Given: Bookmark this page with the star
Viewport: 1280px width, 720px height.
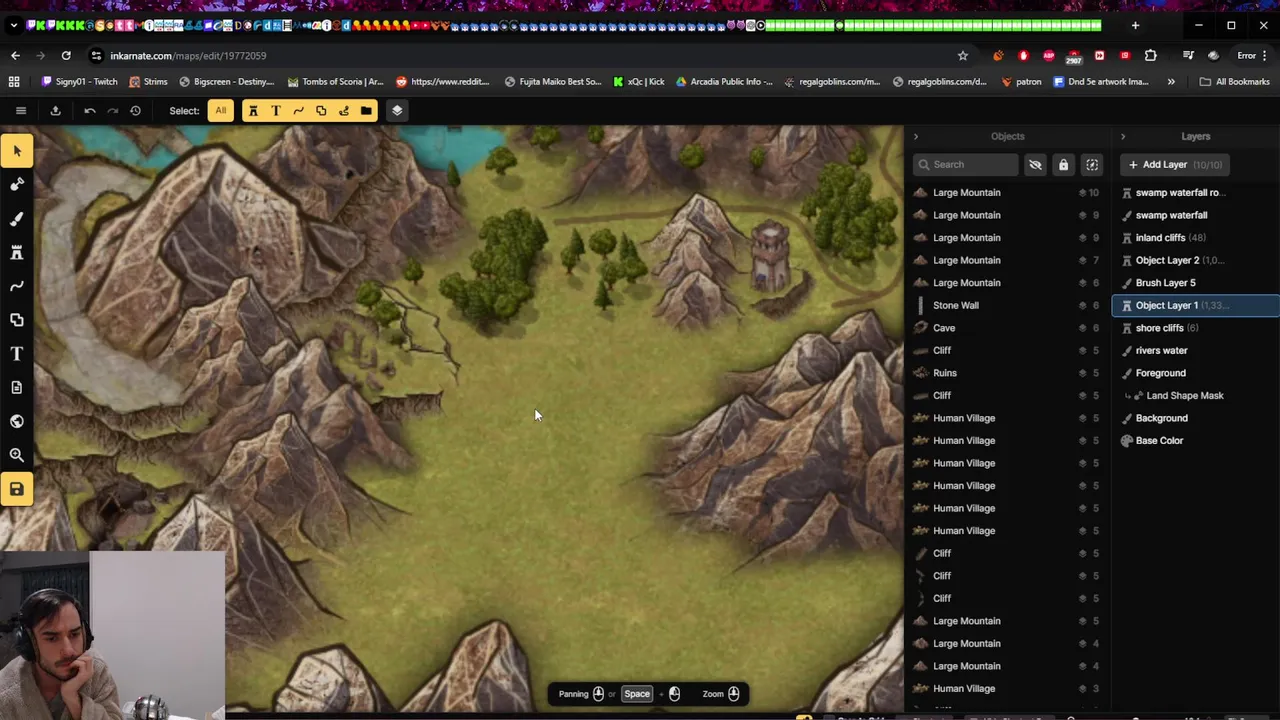Looking at the screenshot, I should (963, 56).
